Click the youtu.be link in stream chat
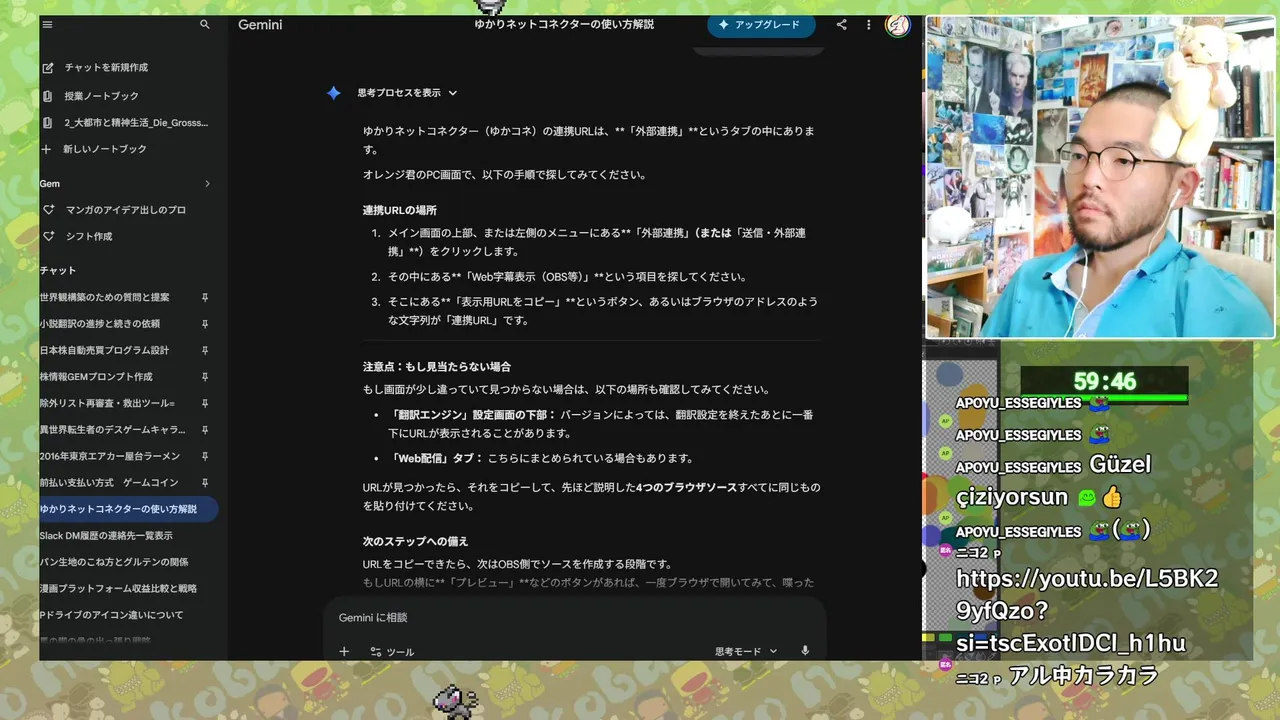This screenshot has height=720, width=1280. click(x=1087, y=610)
